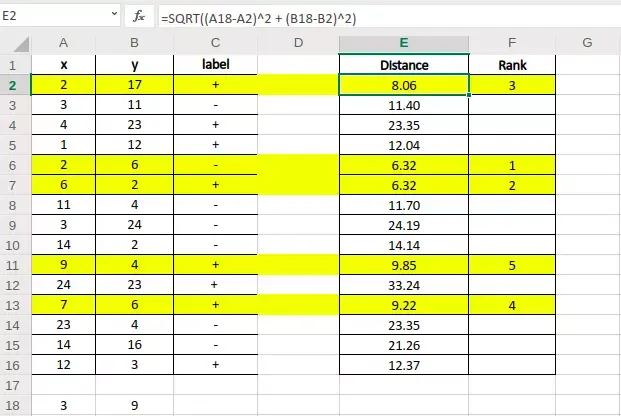Click the Insert Function fx icon
Image resolution: width=621 pixels, height=416 pixels.
tap(137, 17)
